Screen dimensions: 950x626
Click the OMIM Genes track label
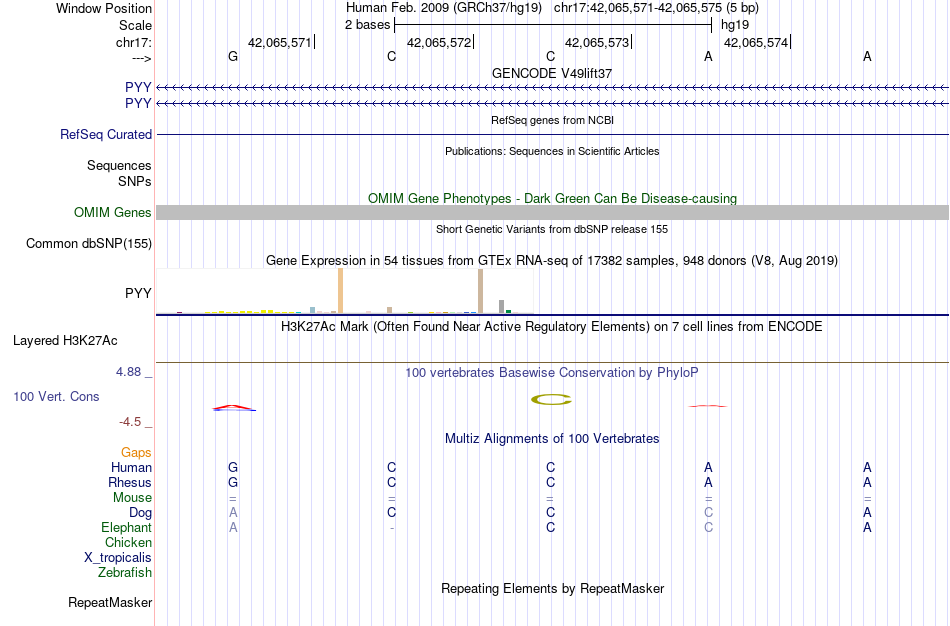click(x=113, y=212)
